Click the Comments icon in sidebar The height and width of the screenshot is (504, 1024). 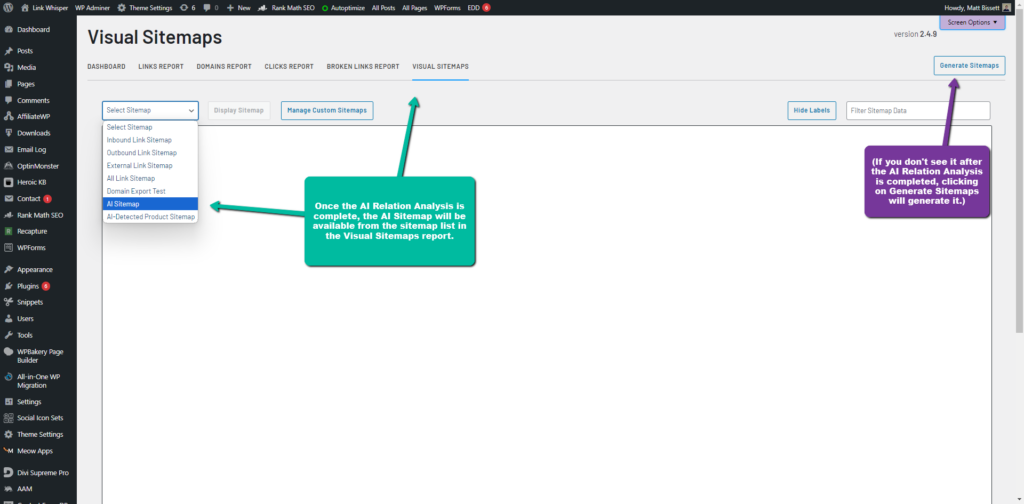tap(8, 100)
